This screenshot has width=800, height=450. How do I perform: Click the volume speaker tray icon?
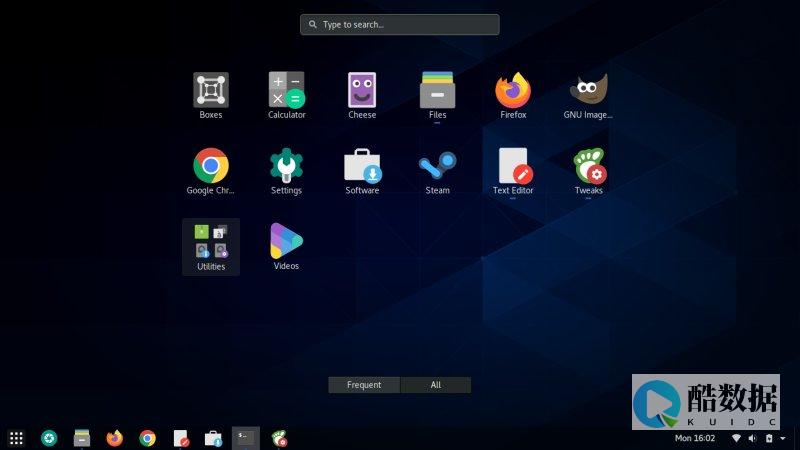click(752, 438)
